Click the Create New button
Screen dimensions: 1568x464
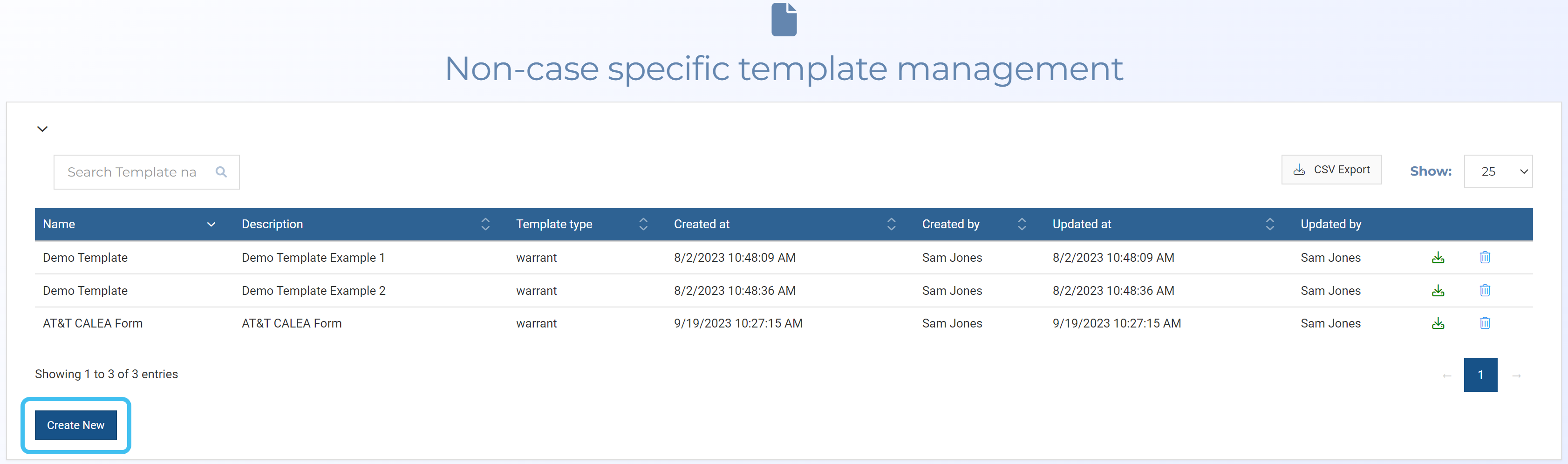[x=76, y=425]
